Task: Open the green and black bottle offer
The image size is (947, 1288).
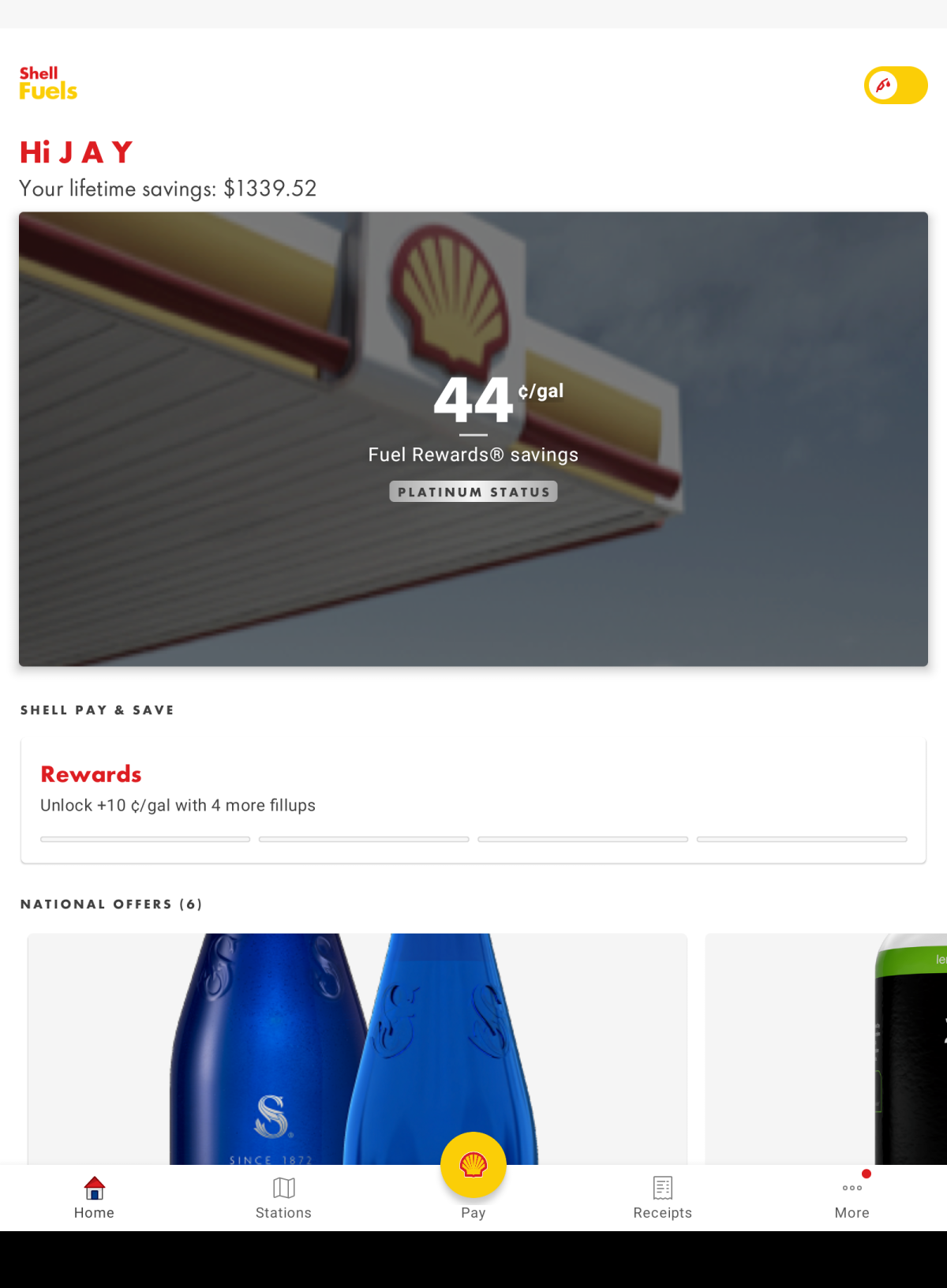Action: (826, 1049)
